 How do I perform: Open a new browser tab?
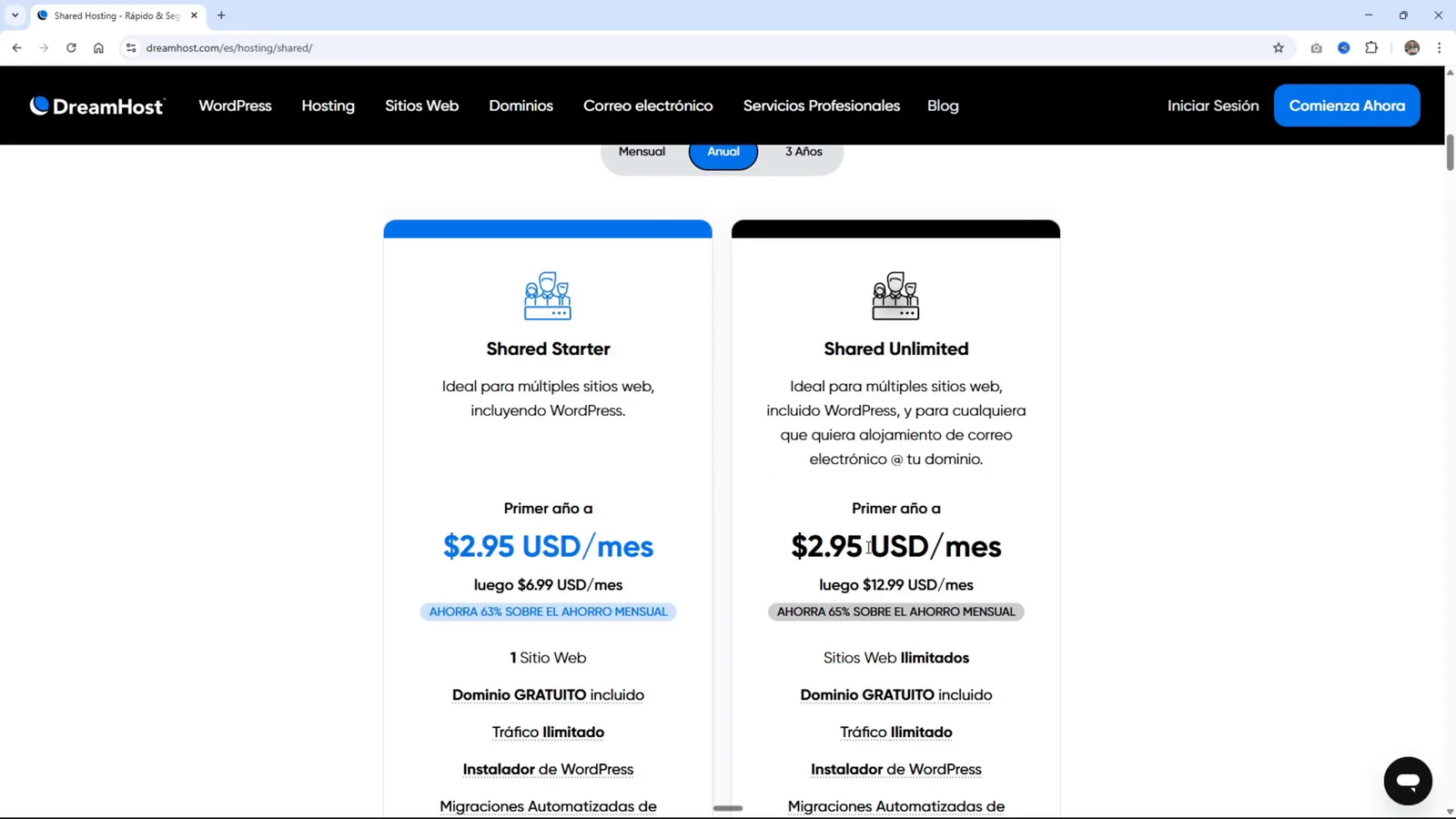[221, 15]
